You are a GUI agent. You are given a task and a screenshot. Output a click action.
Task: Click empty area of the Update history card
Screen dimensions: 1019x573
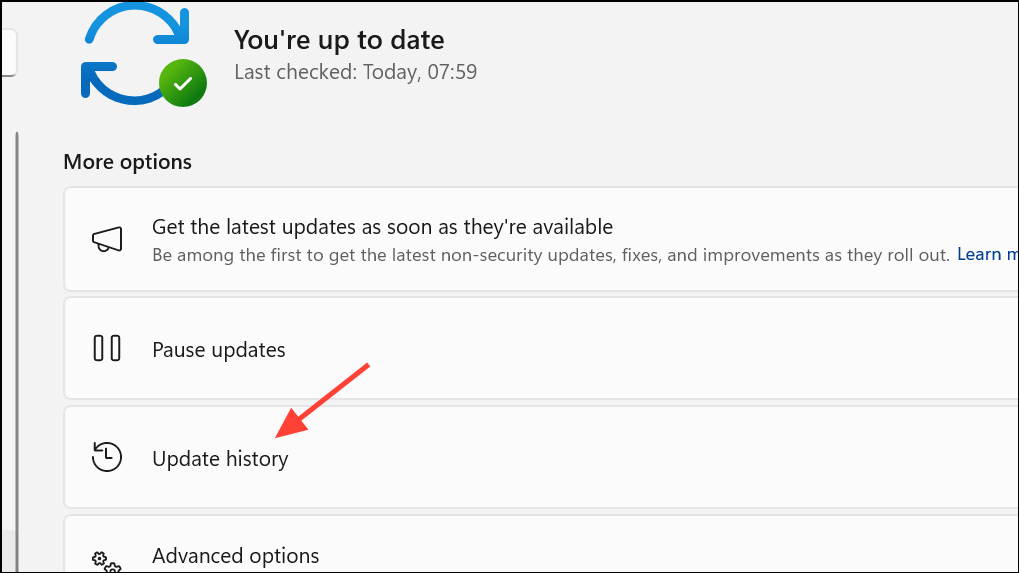[x=650, y=457]
